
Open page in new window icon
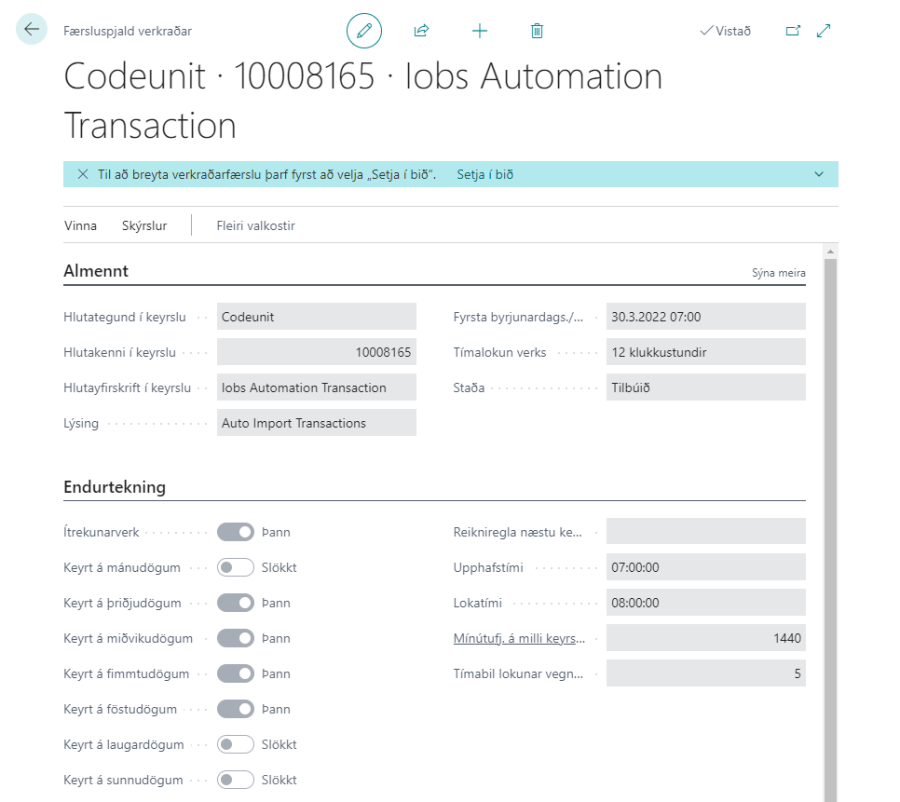(x=793, y=31)
